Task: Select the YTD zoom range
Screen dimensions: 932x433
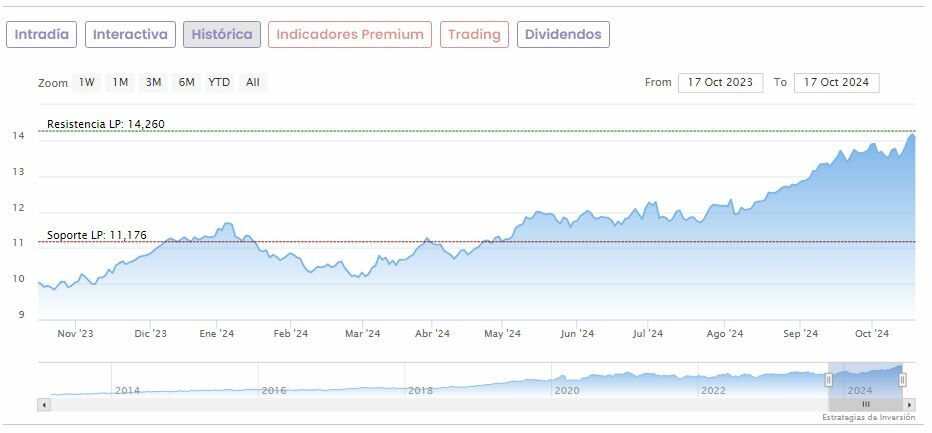Action: (x=219, y=83)
